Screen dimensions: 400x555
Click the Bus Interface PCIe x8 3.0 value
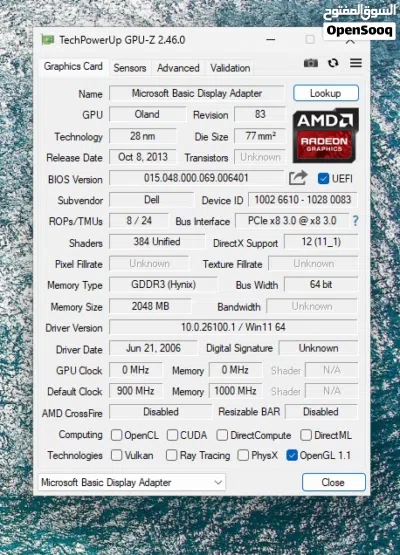click(x=292, y=221)
